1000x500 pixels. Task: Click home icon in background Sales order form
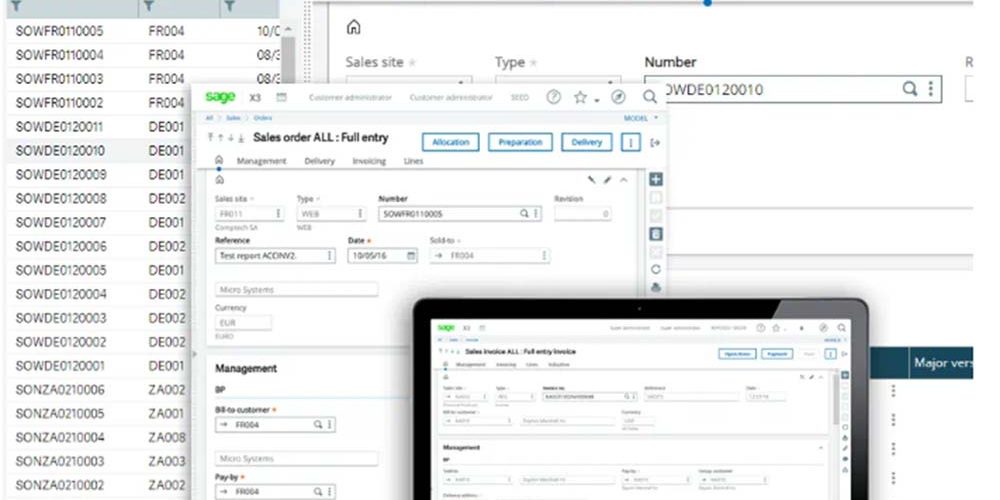coord(353,27)
